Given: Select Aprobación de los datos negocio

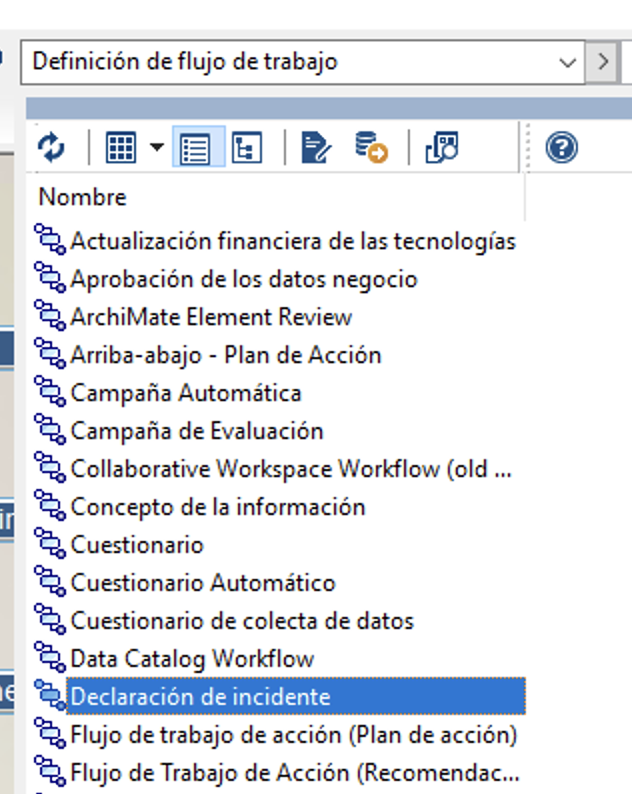Looking at the screenshot, I should [244, 279].
